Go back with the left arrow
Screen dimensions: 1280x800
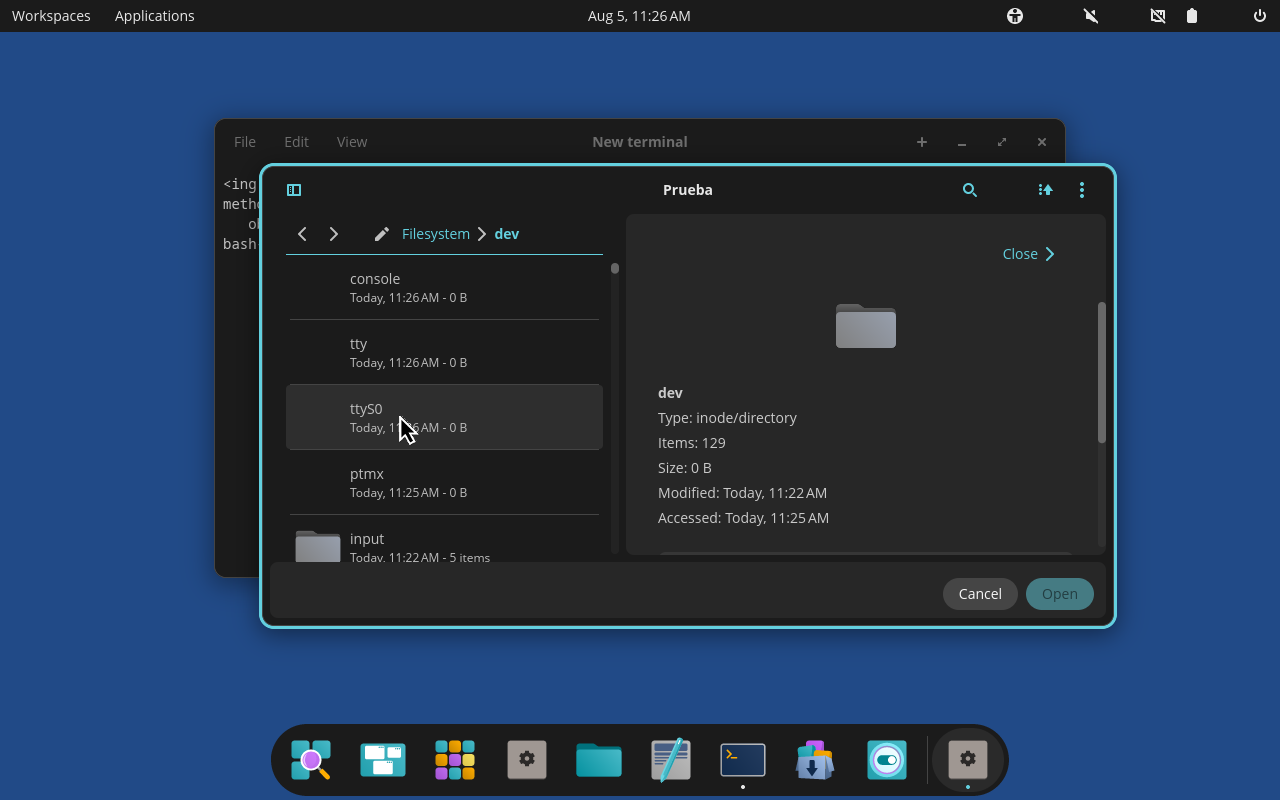302,234
